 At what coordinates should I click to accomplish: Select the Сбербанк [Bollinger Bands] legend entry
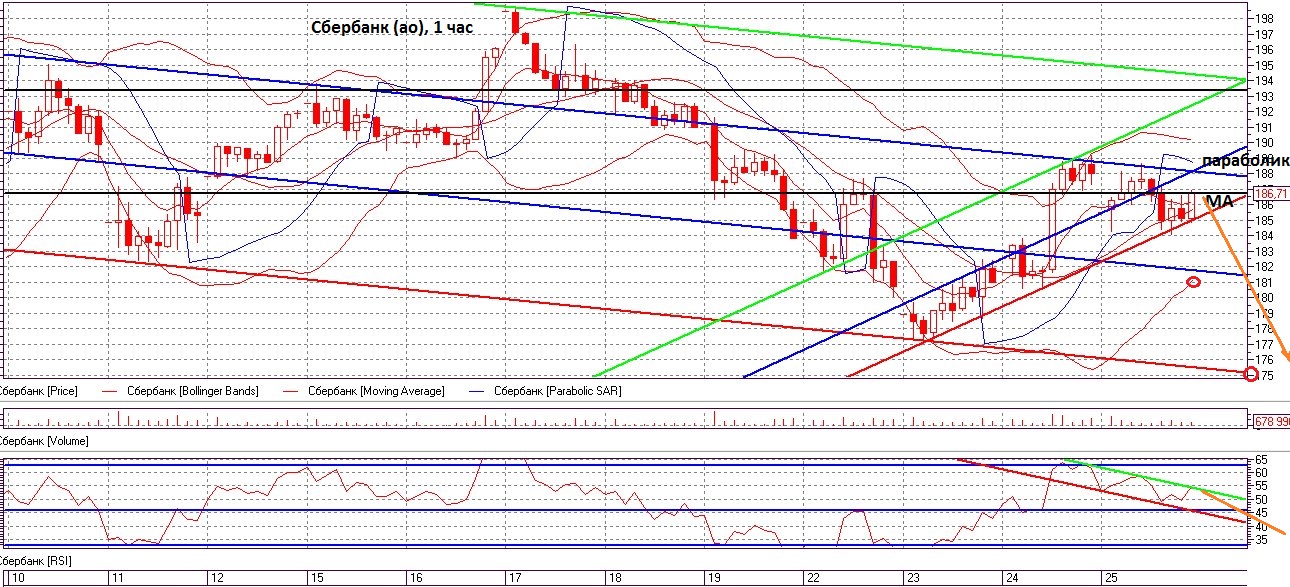coord(192,391)
